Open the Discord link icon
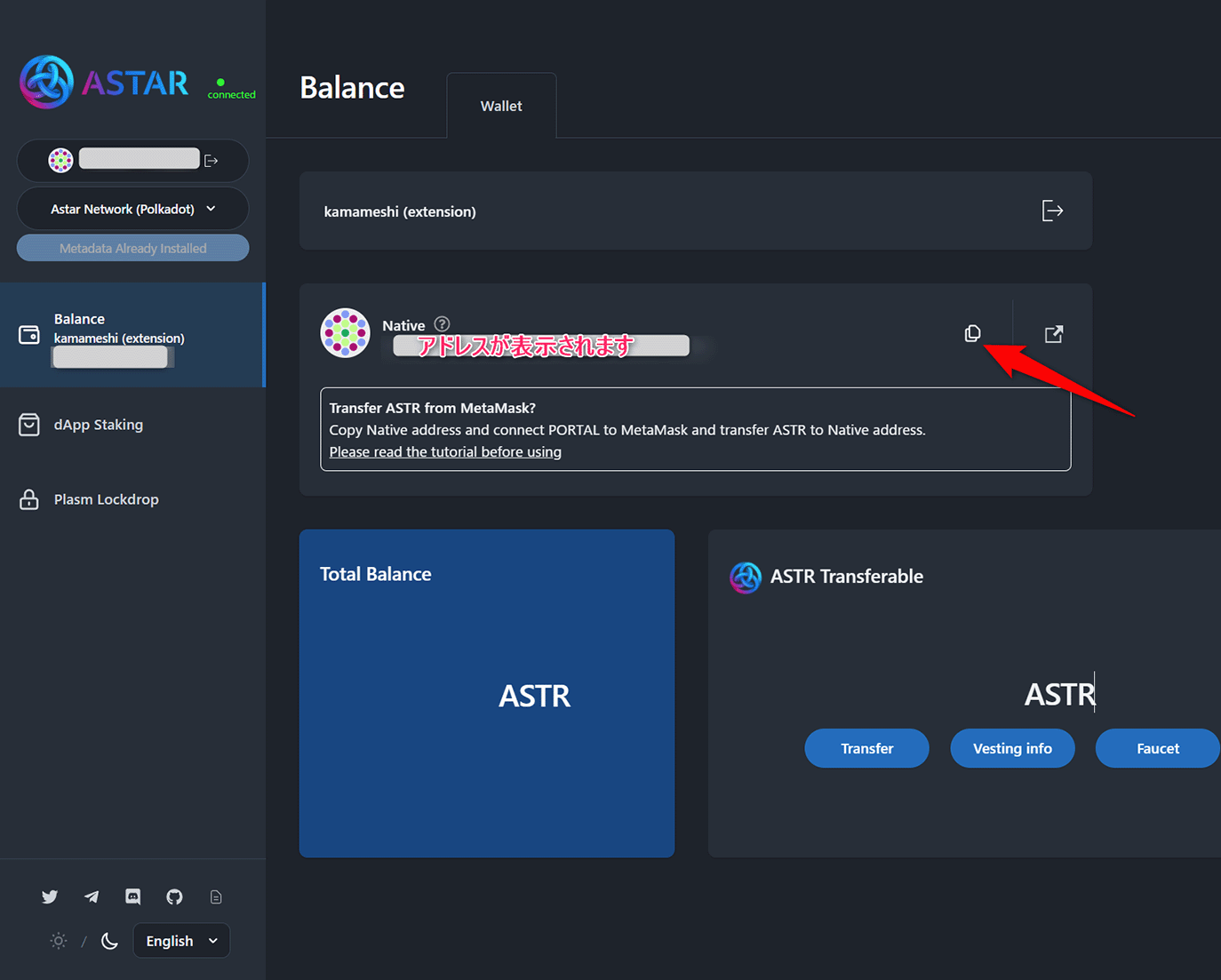1221x980 pixels. click(x=133, y=896)
